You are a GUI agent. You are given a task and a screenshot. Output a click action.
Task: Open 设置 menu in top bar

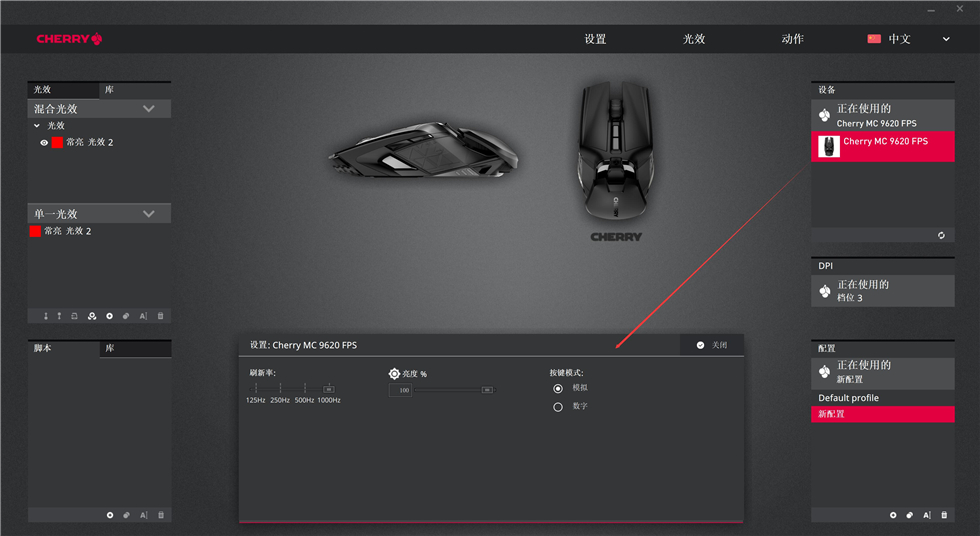(596, 39)
